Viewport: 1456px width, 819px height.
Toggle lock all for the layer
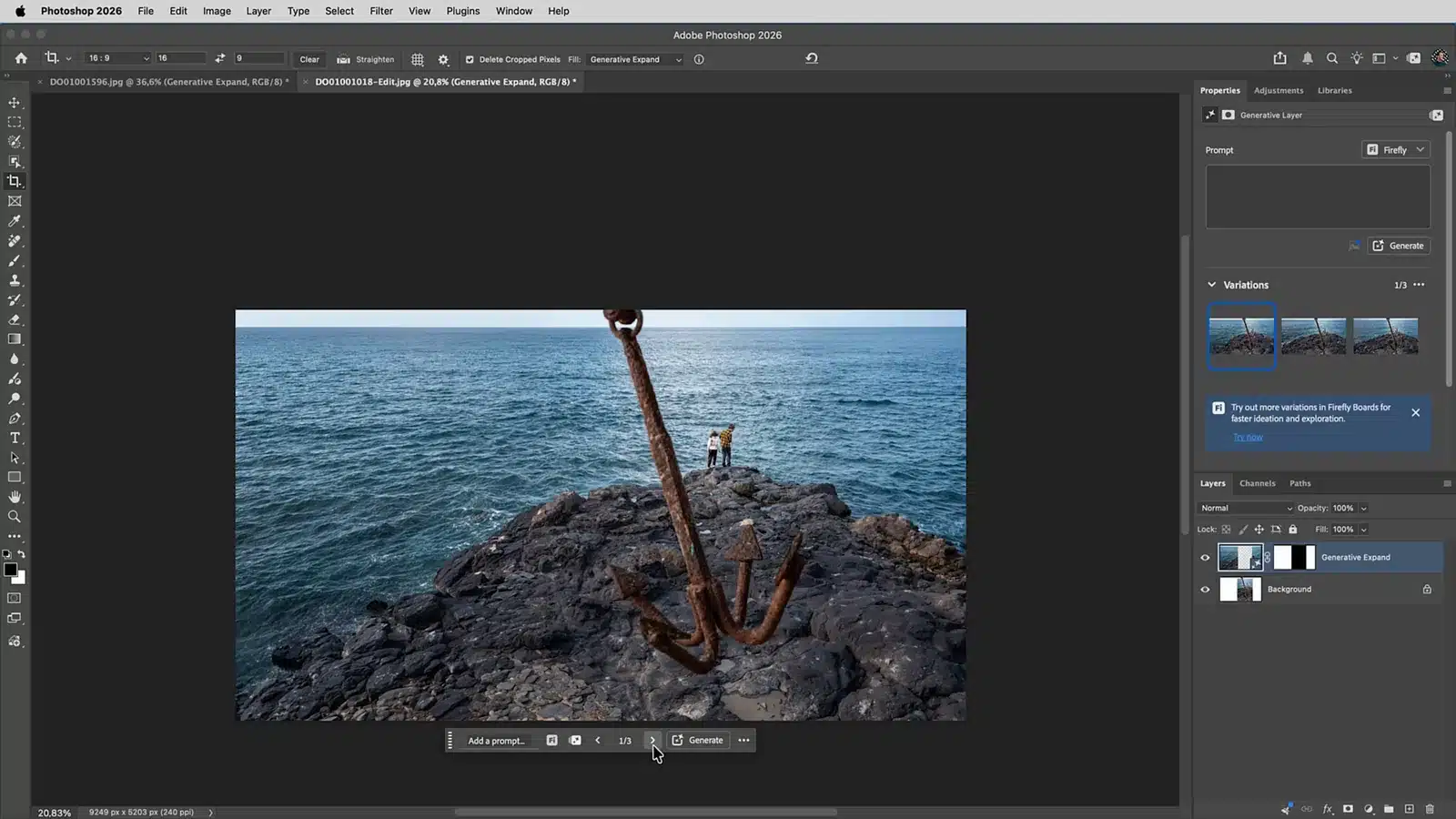pyautogui.click(x=1292, y=530)
